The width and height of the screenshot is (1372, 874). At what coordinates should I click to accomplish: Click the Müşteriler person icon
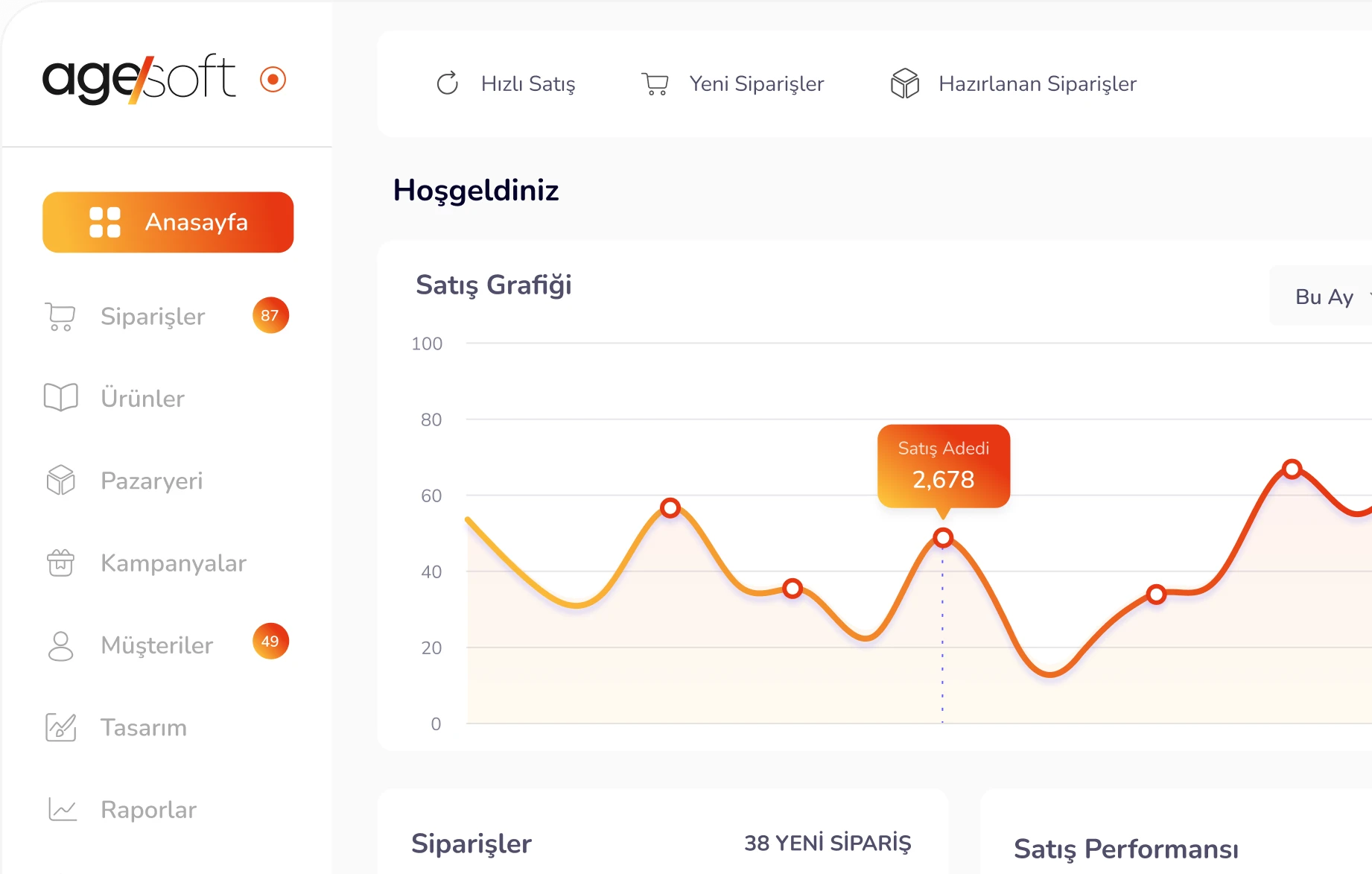click(x=60, y=645)
